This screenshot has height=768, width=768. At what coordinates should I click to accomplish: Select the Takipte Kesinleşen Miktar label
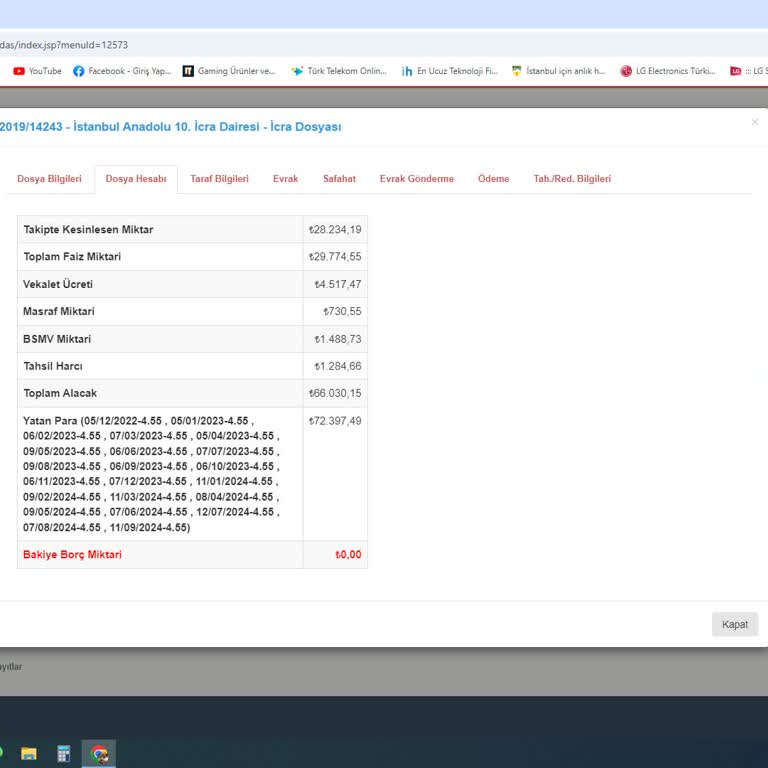point(89,230)
